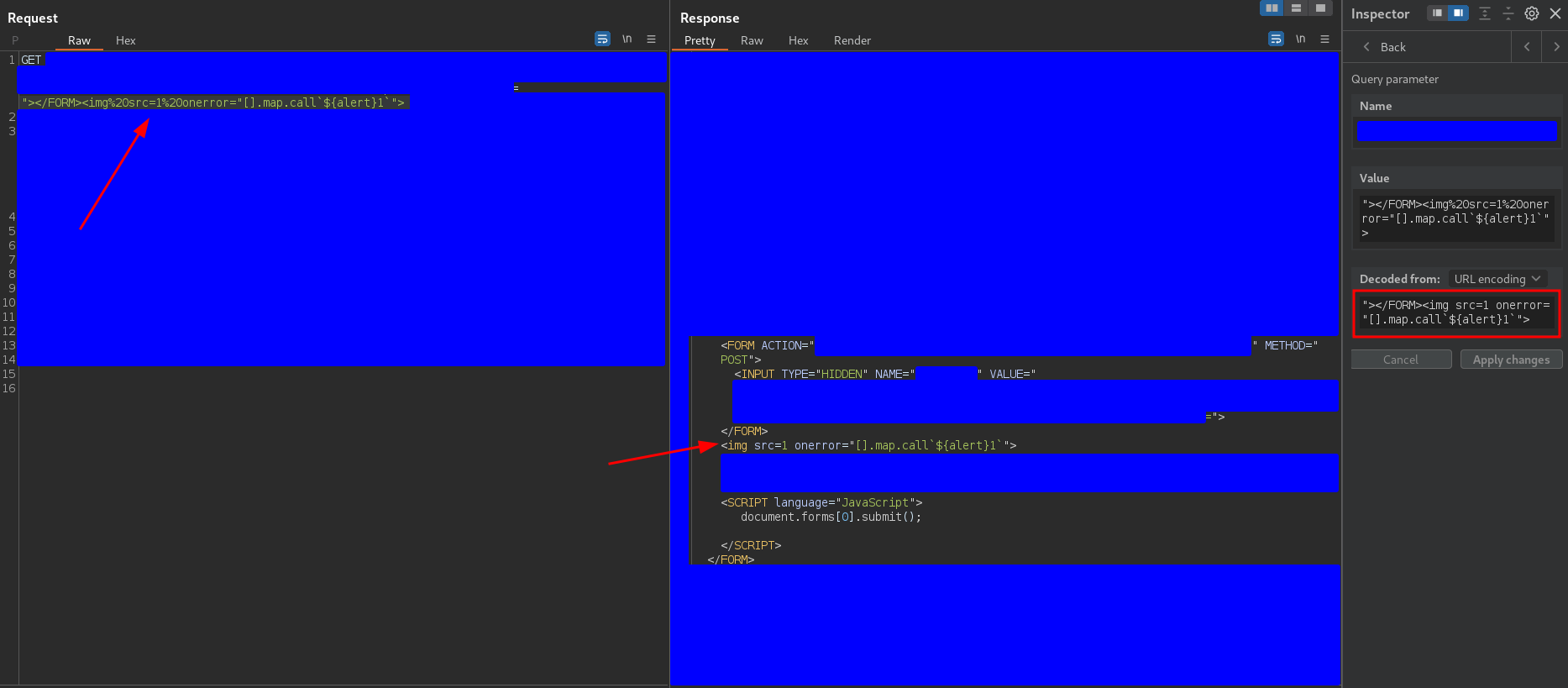Toggle word wrap in the Request panel
Screen dimensions: 1568x688
click(x=602, y=39)
